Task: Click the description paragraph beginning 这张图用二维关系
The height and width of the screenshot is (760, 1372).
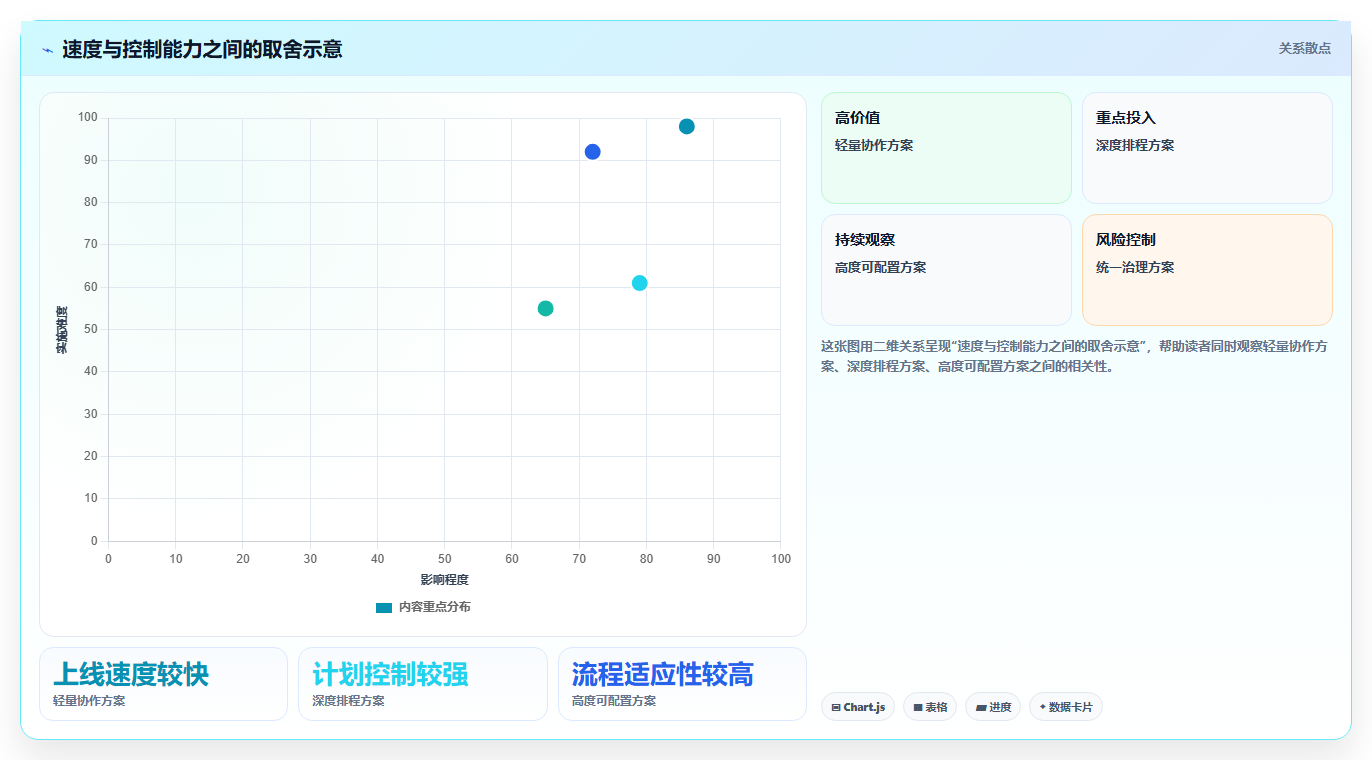Action: tap(1074, 356)
